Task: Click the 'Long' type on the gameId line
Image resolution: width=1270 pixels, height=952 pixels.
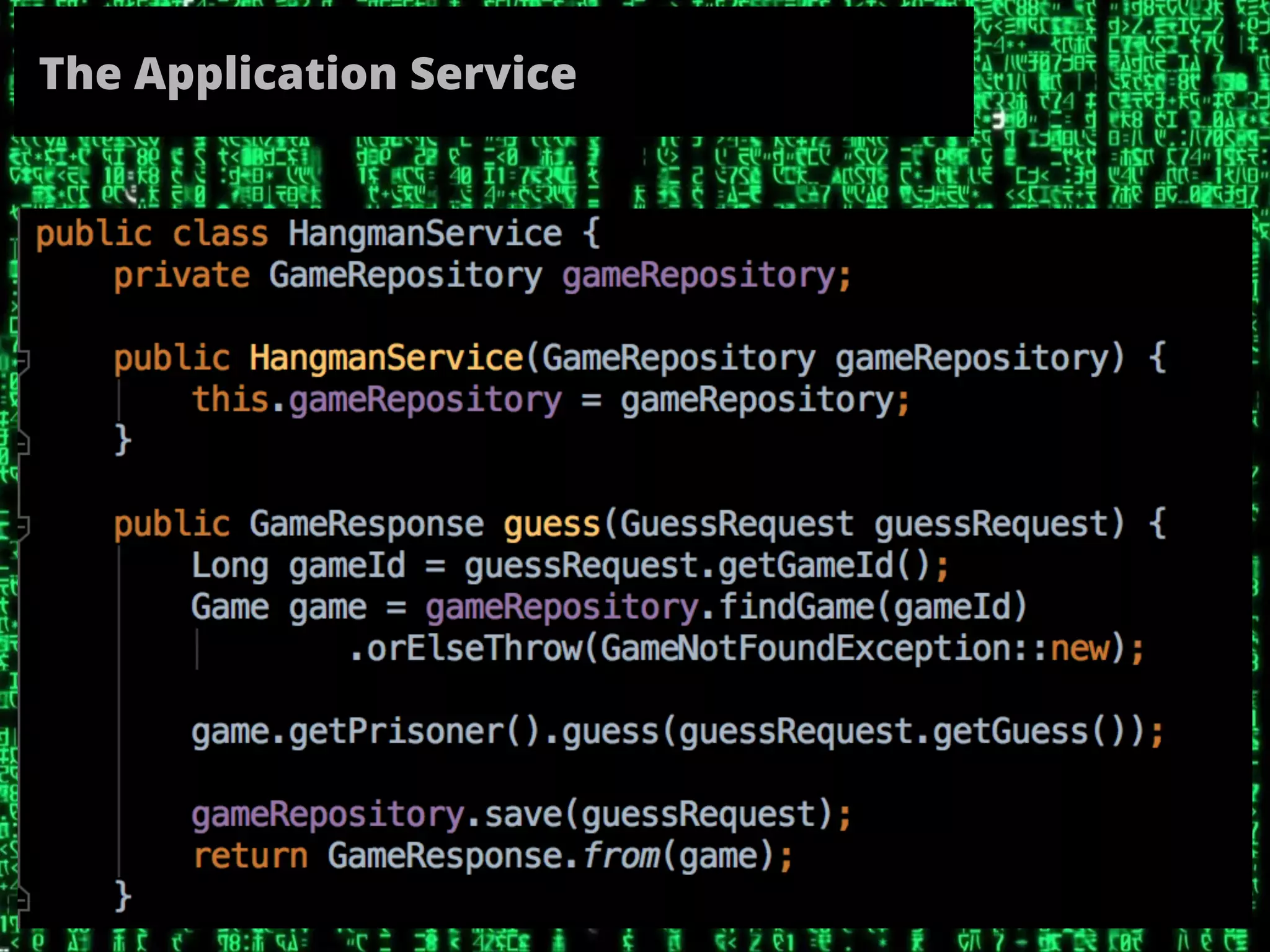Action: (230, 565)
